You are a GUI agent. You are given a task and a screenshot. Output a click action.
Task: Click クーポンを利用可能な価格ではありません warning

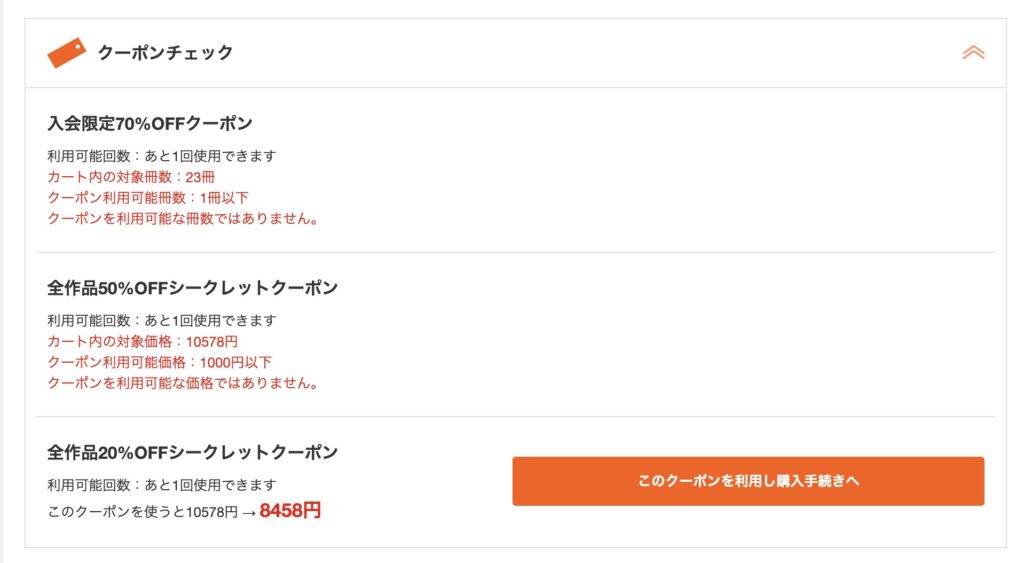point(183,382)
